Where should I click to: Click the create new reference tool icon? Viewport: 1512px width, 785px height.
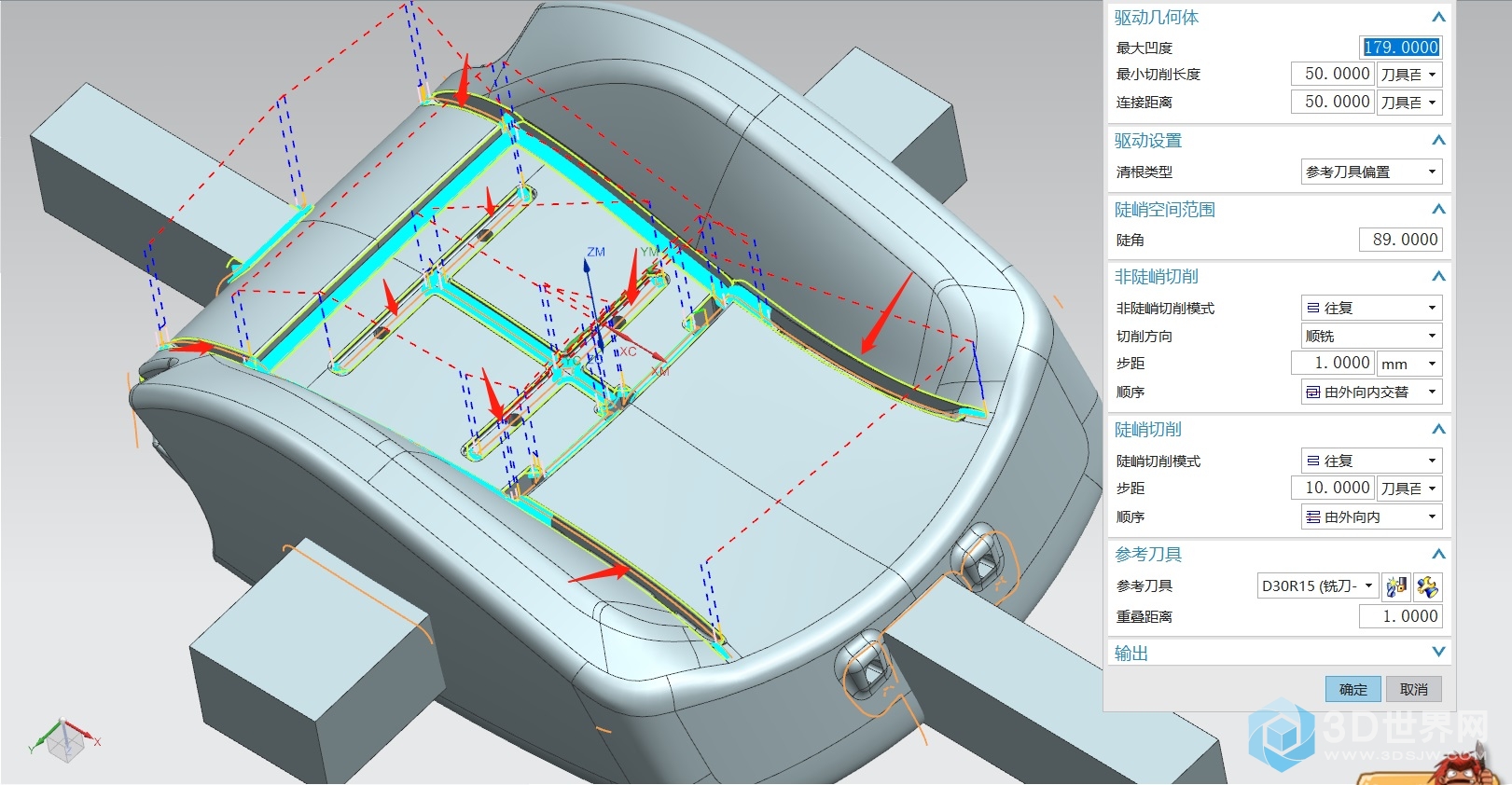(x=1396, y=586)
